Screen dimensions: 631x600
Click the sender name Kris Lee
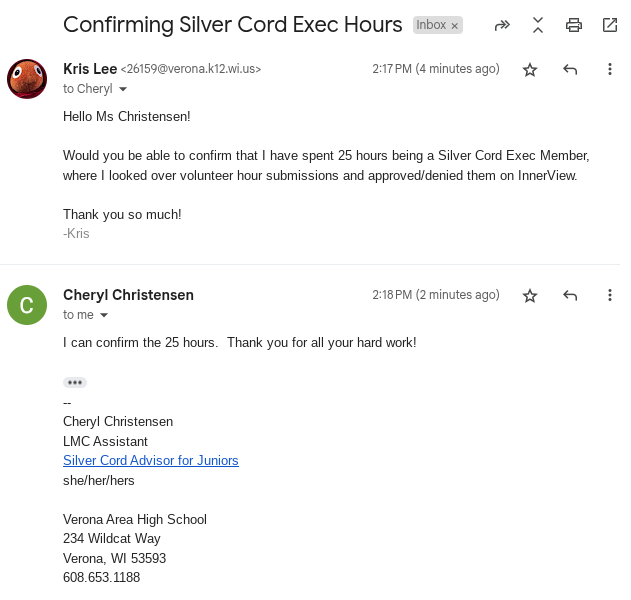point(89,69)
